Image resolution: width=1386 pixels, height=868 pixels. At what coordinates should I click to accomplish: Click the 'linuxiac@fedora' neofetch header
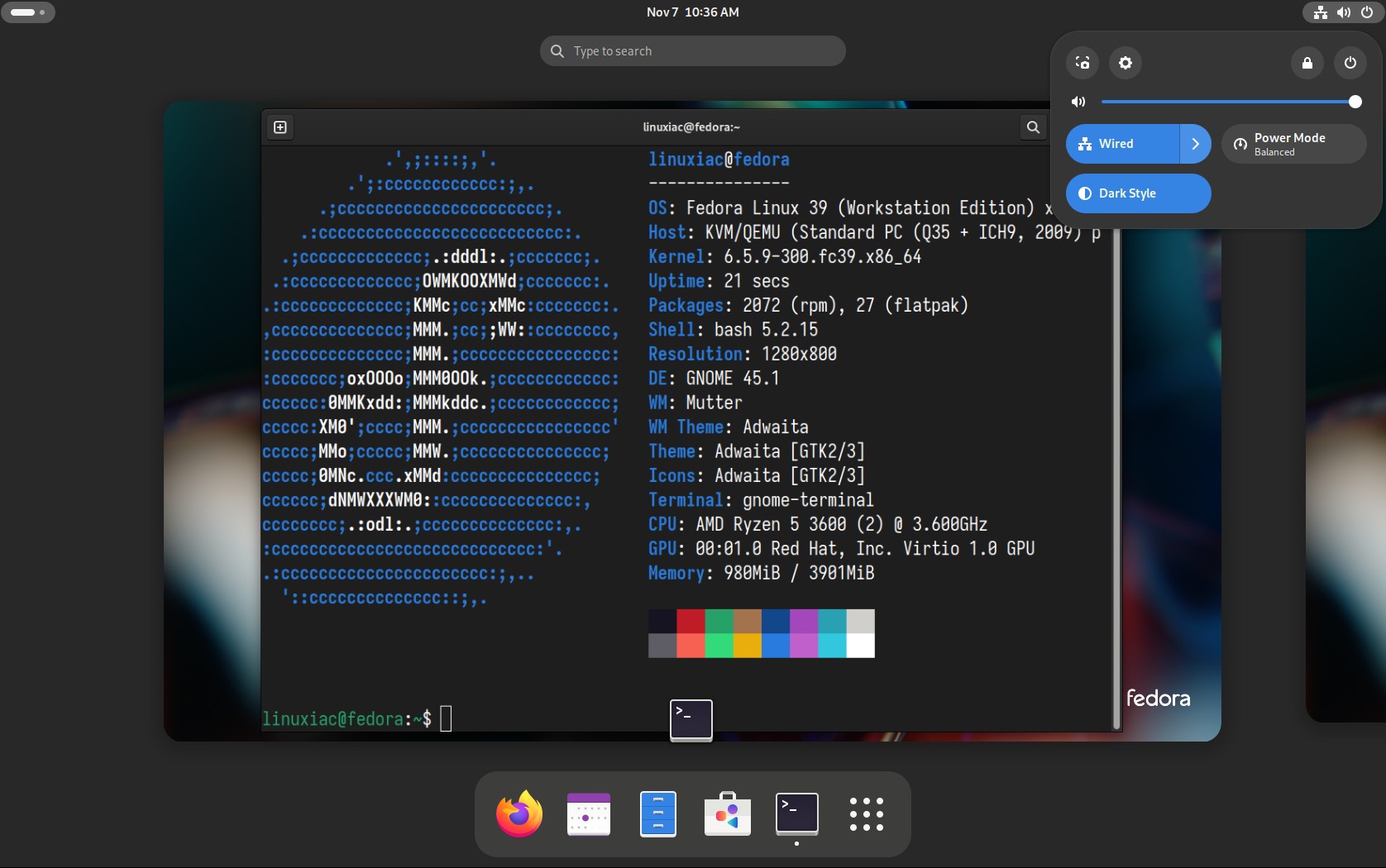pyautogui.click(x=719, y=160)
